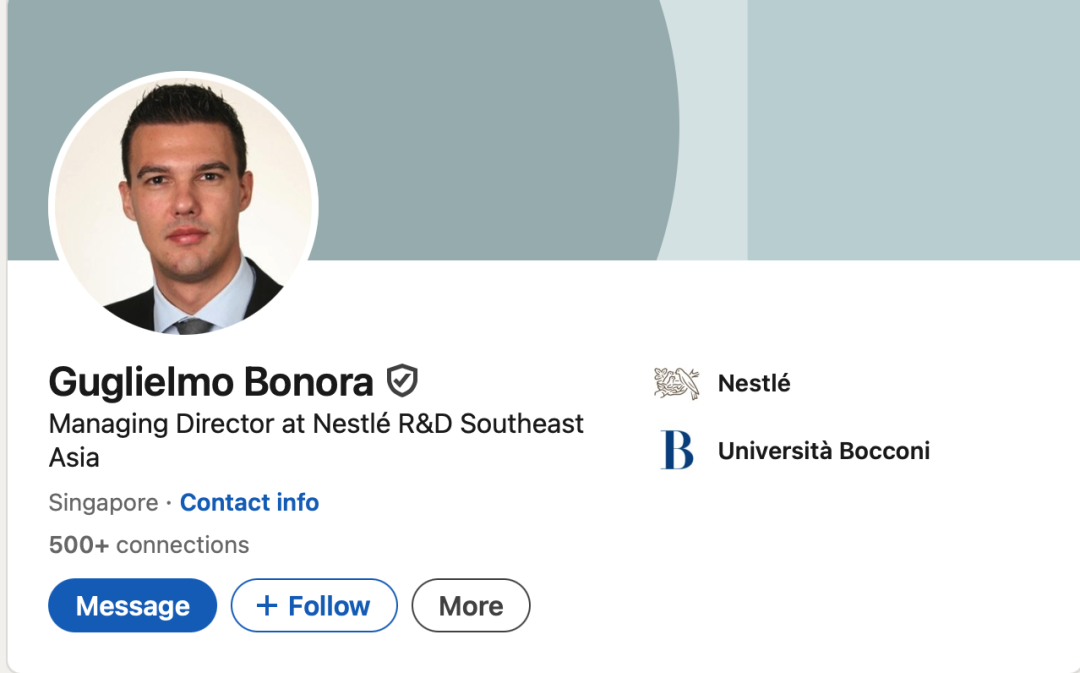Click the bold '500+' connections count
1080x673 pixels.
78,545
